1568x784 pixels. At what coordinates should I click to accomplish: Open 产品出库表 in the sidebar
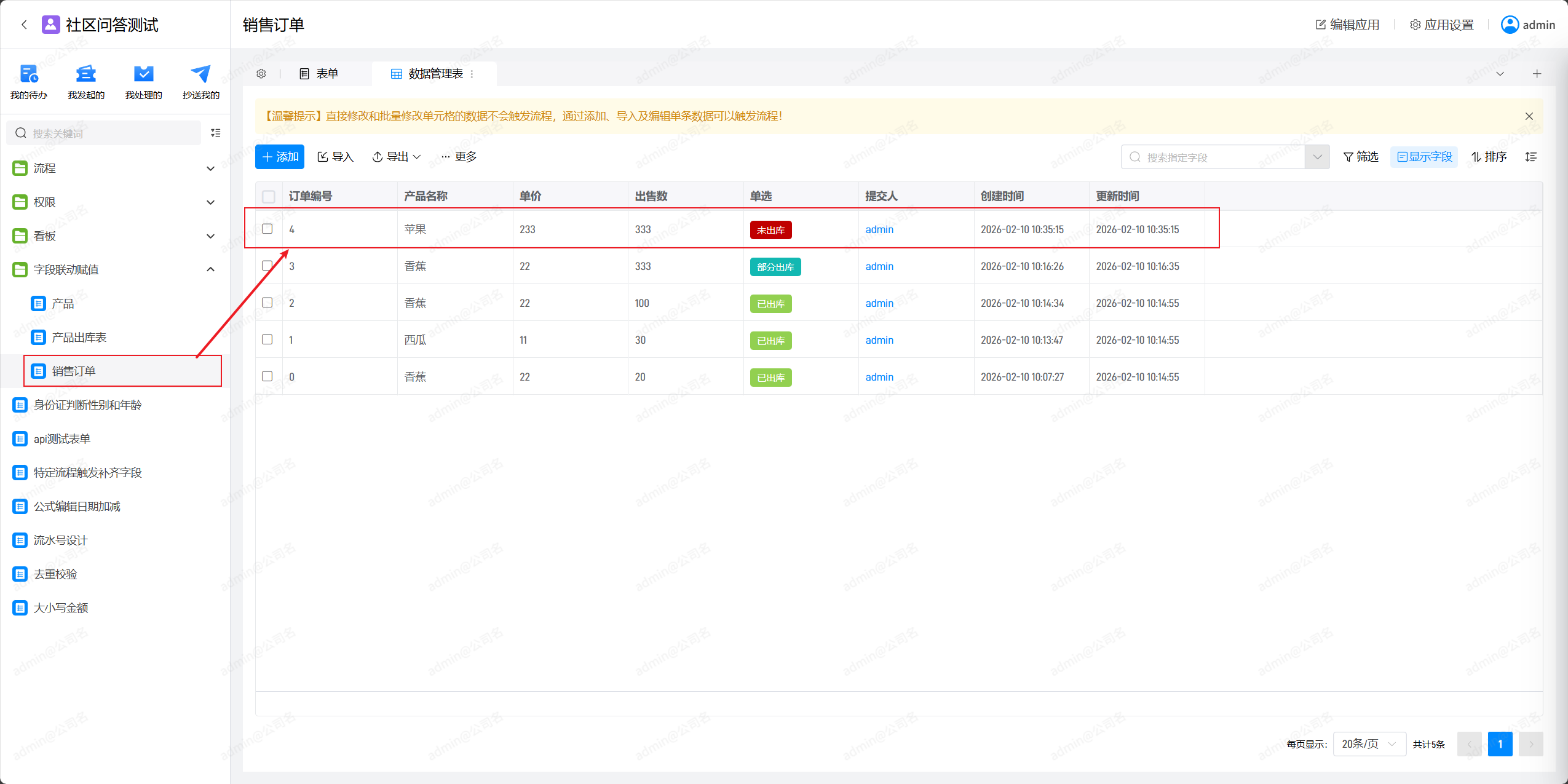point(79,337)
